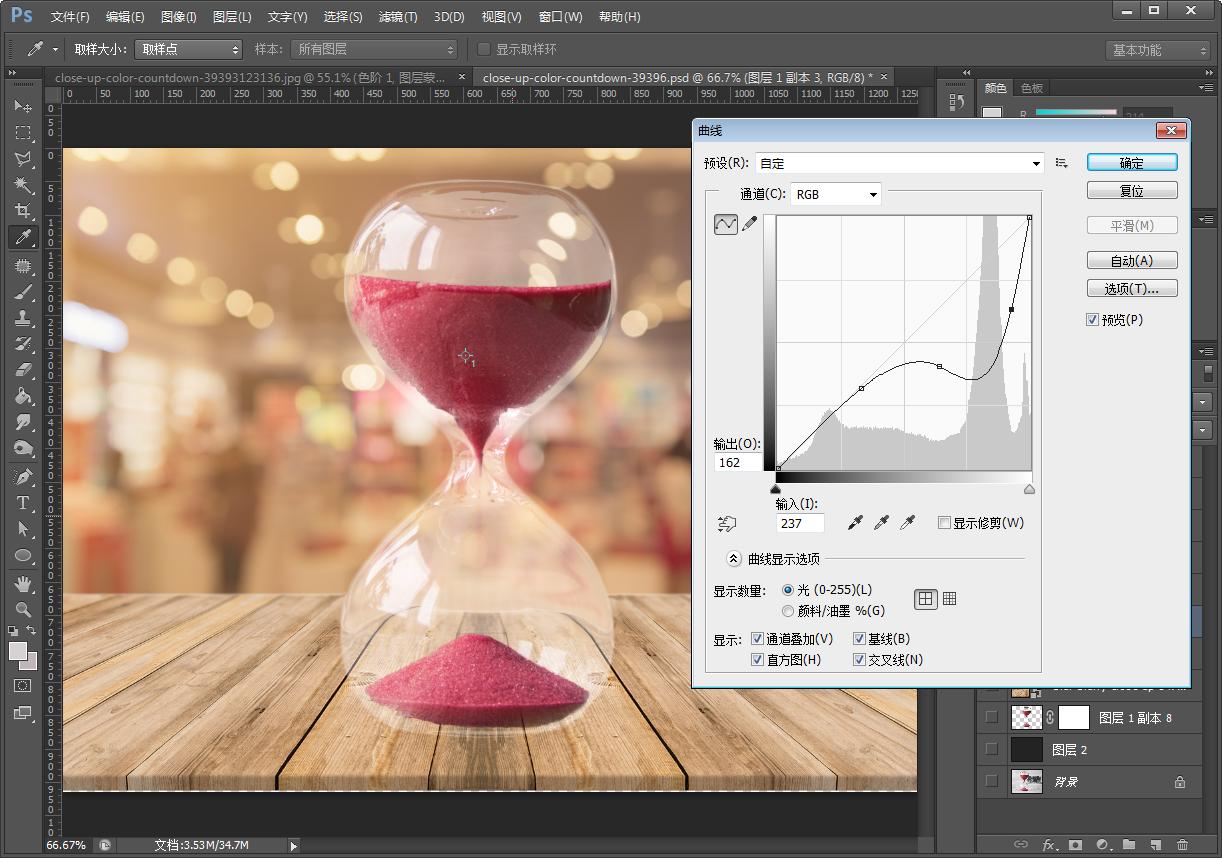Click the white point slider under the curve

coord(1029,489)
